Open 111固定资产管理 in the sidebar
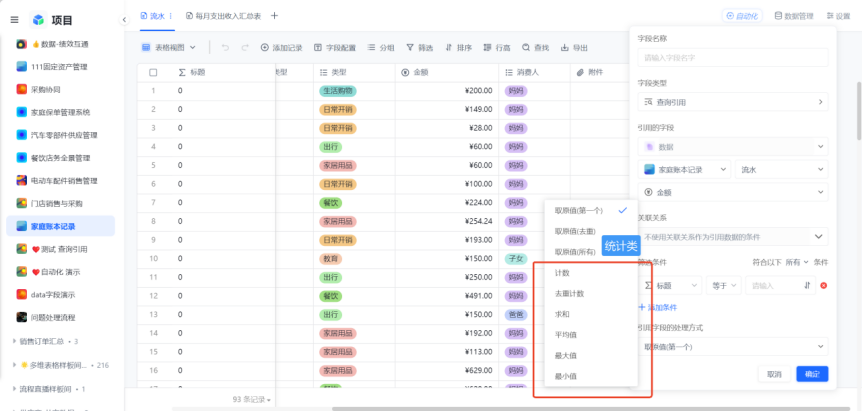Image resolution: width=862 pixels, height=411 pixels. coord(59,66)
